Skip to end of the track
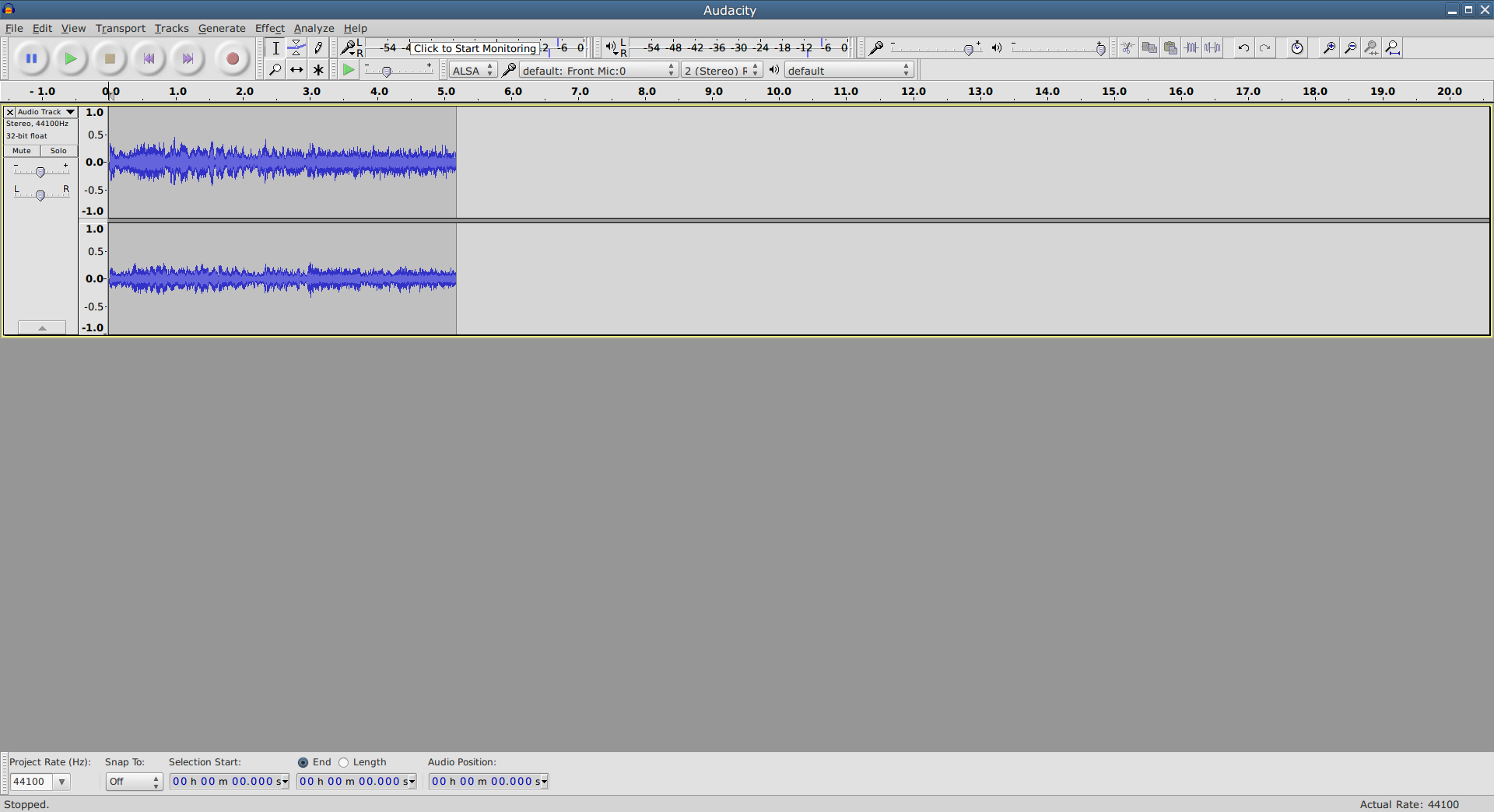The width and height of the screenshot is (1494, 812). (x=188, y=58)
